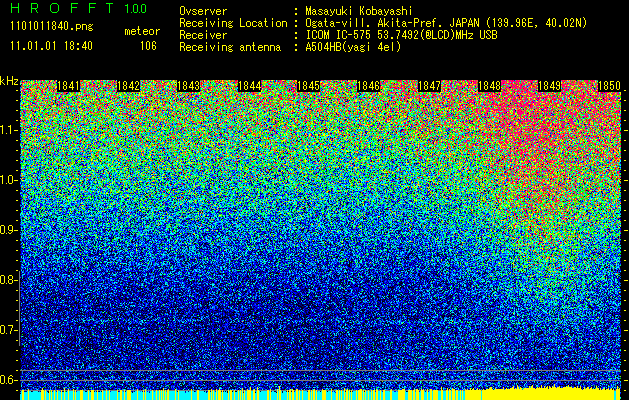This screenshot has width=629, height=400.
Task: Click the 1843 time marker
Action: (189, 86)
